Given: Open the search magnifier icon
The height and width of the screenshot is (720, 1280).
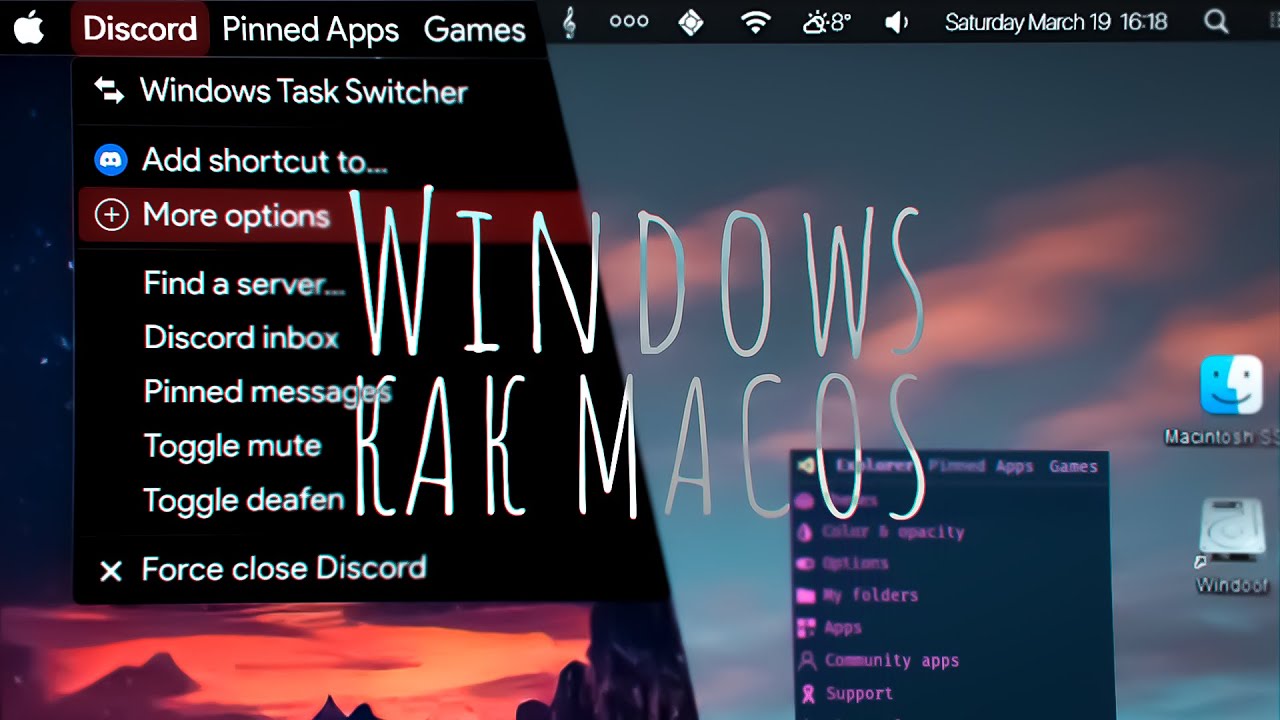Looking at the screenshot, I should (x=1216, y=22).
